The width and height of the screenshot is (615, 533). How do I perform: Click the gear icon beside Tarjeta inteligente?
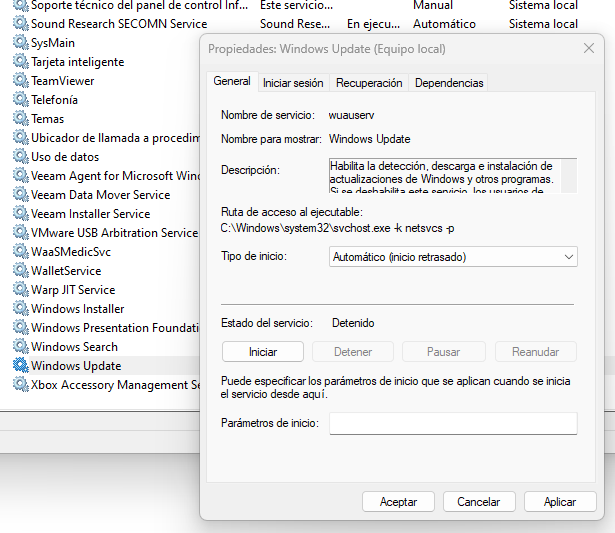click(21, 62)
